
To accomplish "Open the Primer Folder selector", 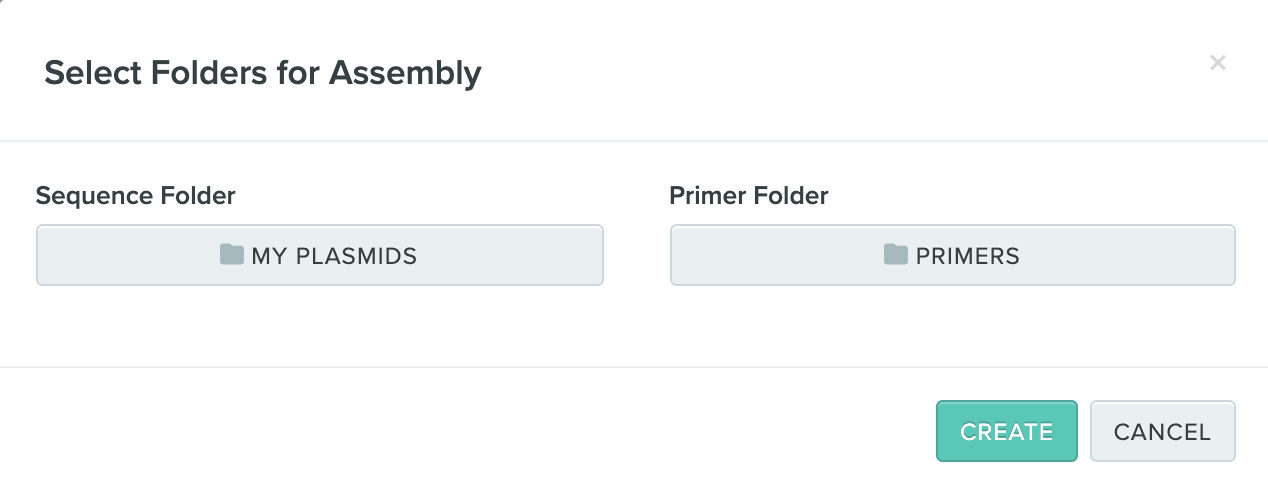I will point(953,255).
